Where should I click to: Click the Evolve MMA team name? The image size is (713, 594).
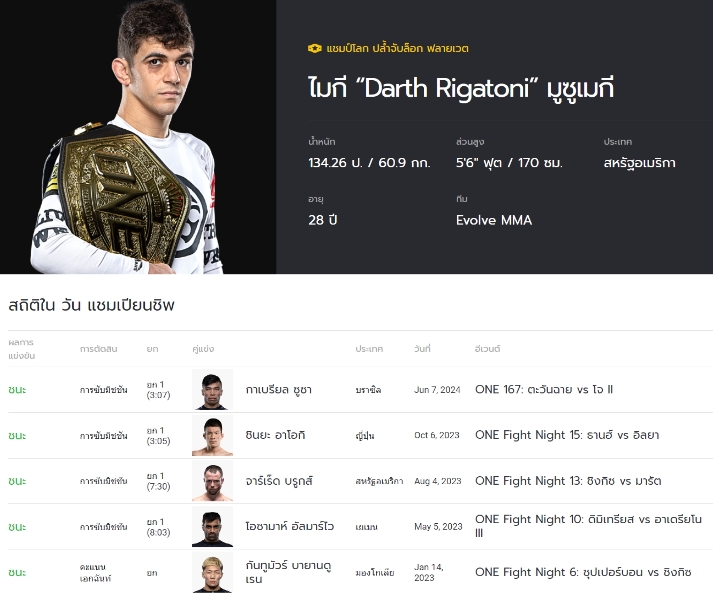pos(494,220)
